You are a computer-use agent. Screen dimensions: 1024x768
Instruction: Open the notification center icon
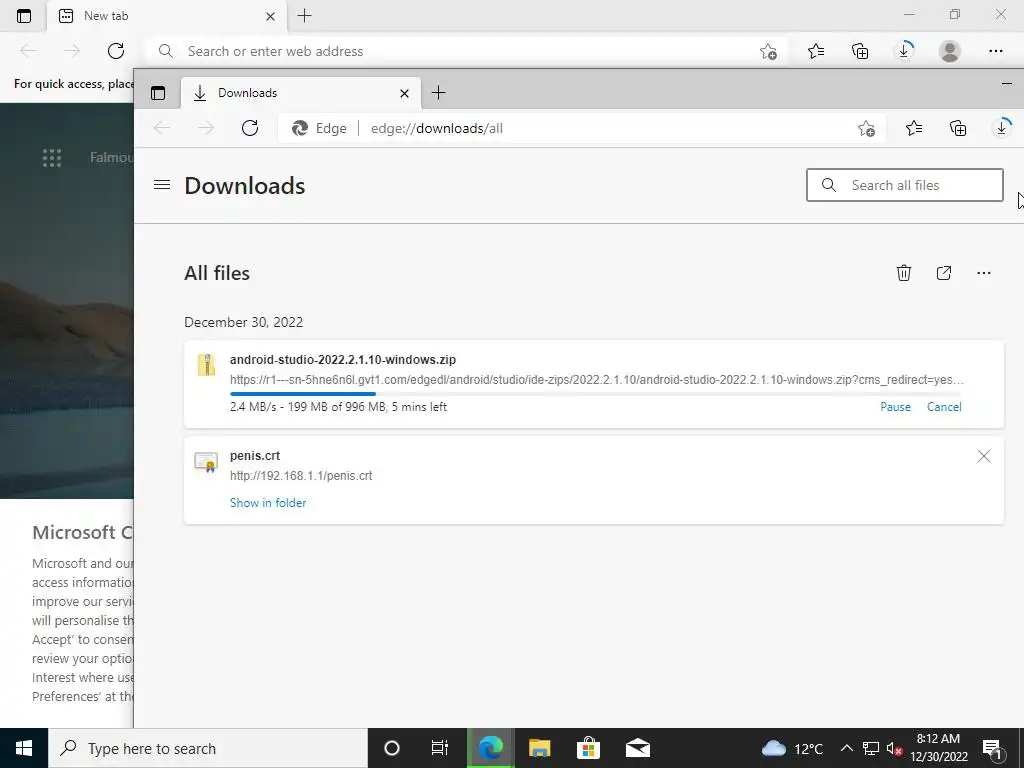[x=992, y=748]
